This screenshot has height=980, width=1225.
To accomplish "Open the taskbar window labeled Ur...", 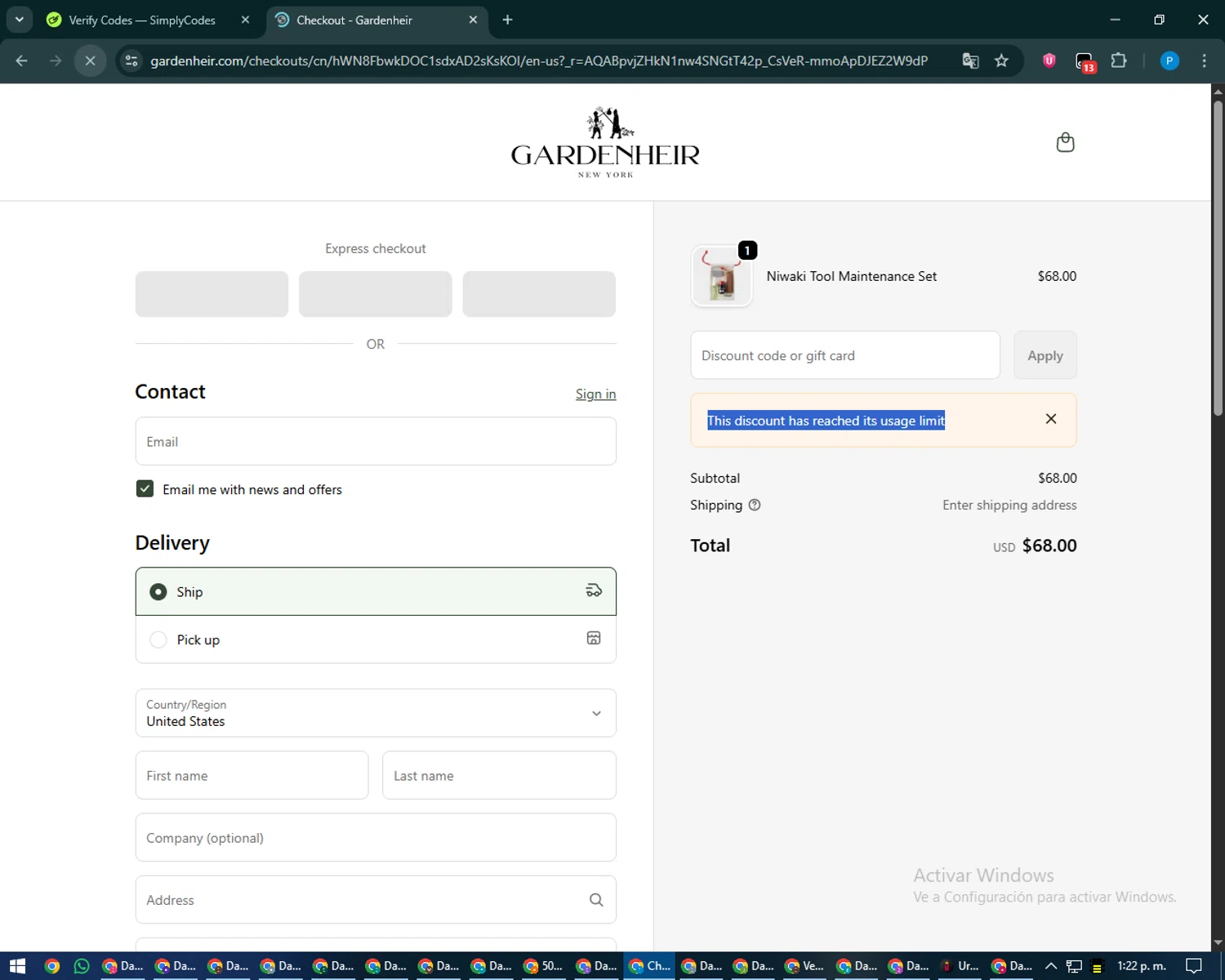I will tap(961, 966).
